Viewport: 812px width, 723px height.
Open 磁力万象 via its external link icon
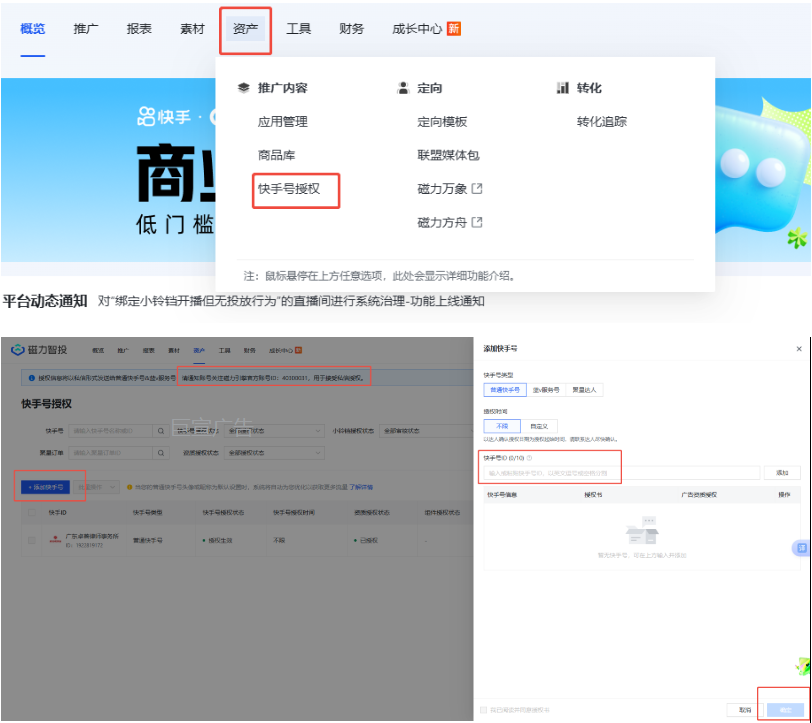[x=477, y=189]
